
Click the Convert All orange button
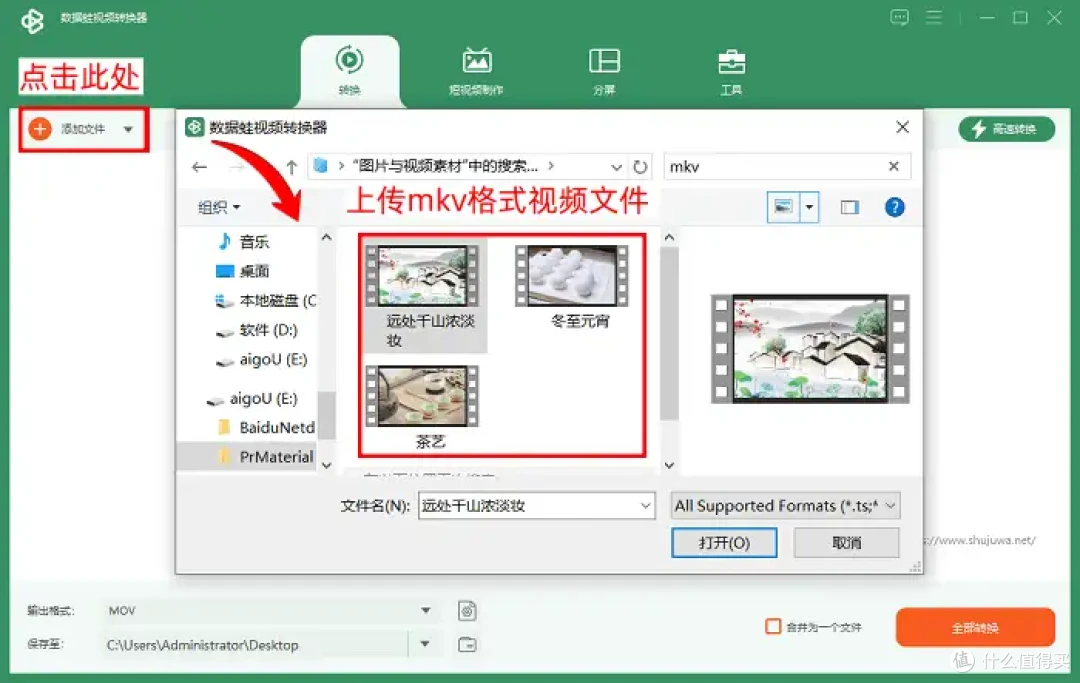[x=975, y=627]
